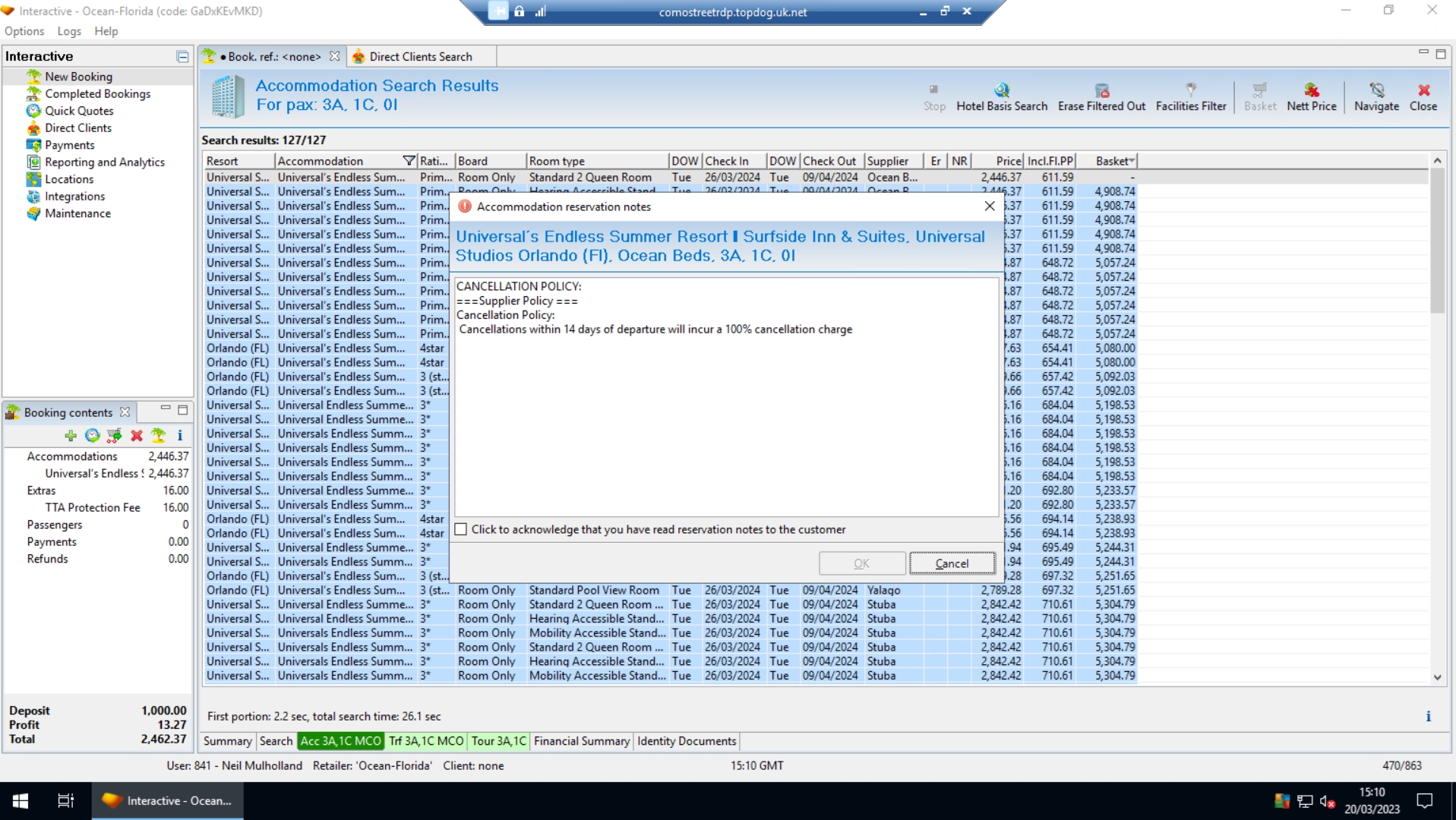Switch to the Summary tab
The width and height of the screenshot is (1456, 820).
click(x=227, y=741)
